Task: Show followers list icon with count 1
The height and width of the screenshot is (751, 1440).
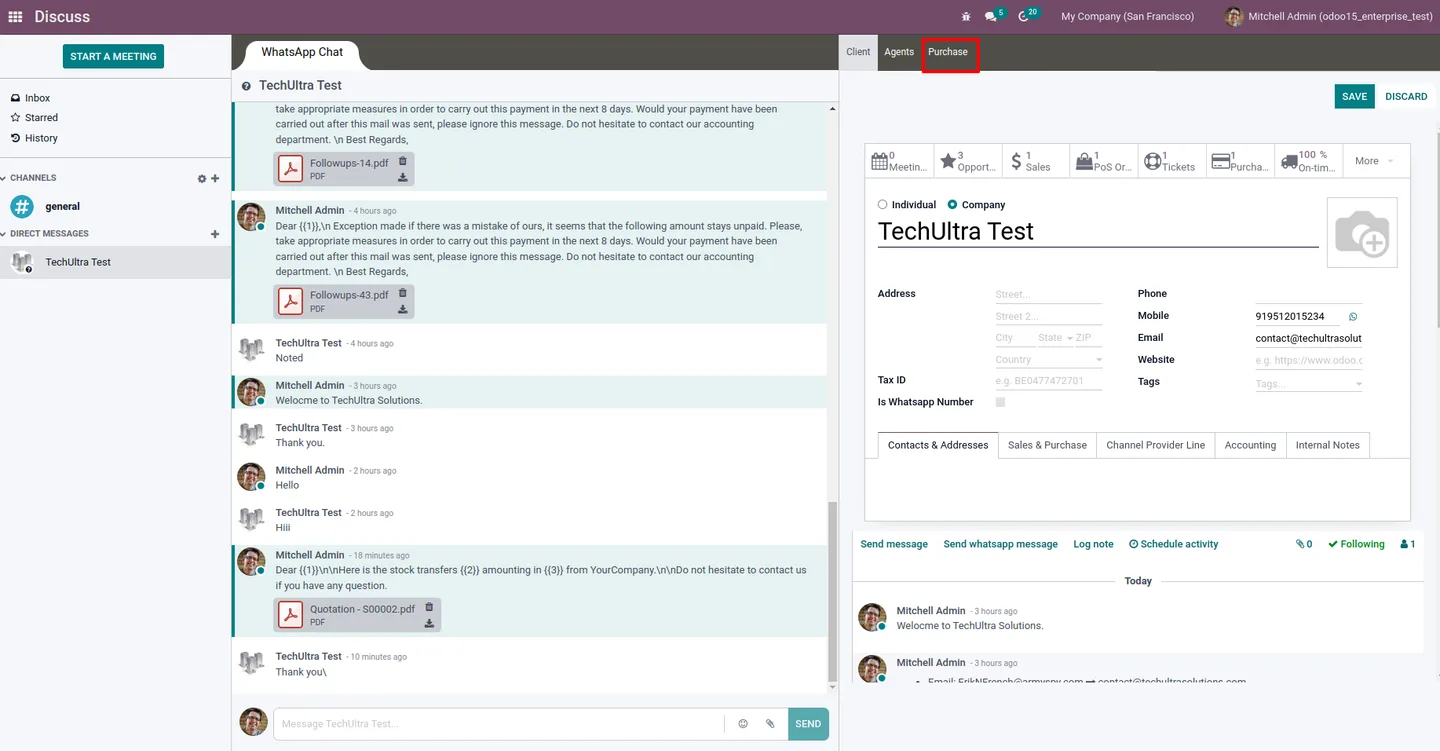Action: (1408, 544)
